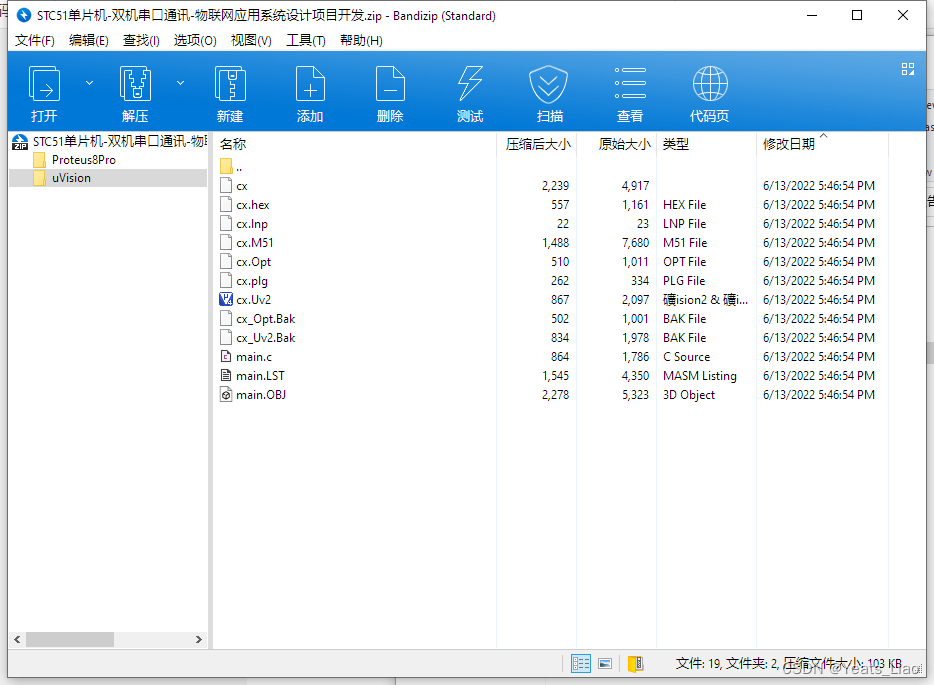The width and height of the screenshot is (934, 685).
Task: Click the 'C Source' type cell
Action: (x=687, y=357)
